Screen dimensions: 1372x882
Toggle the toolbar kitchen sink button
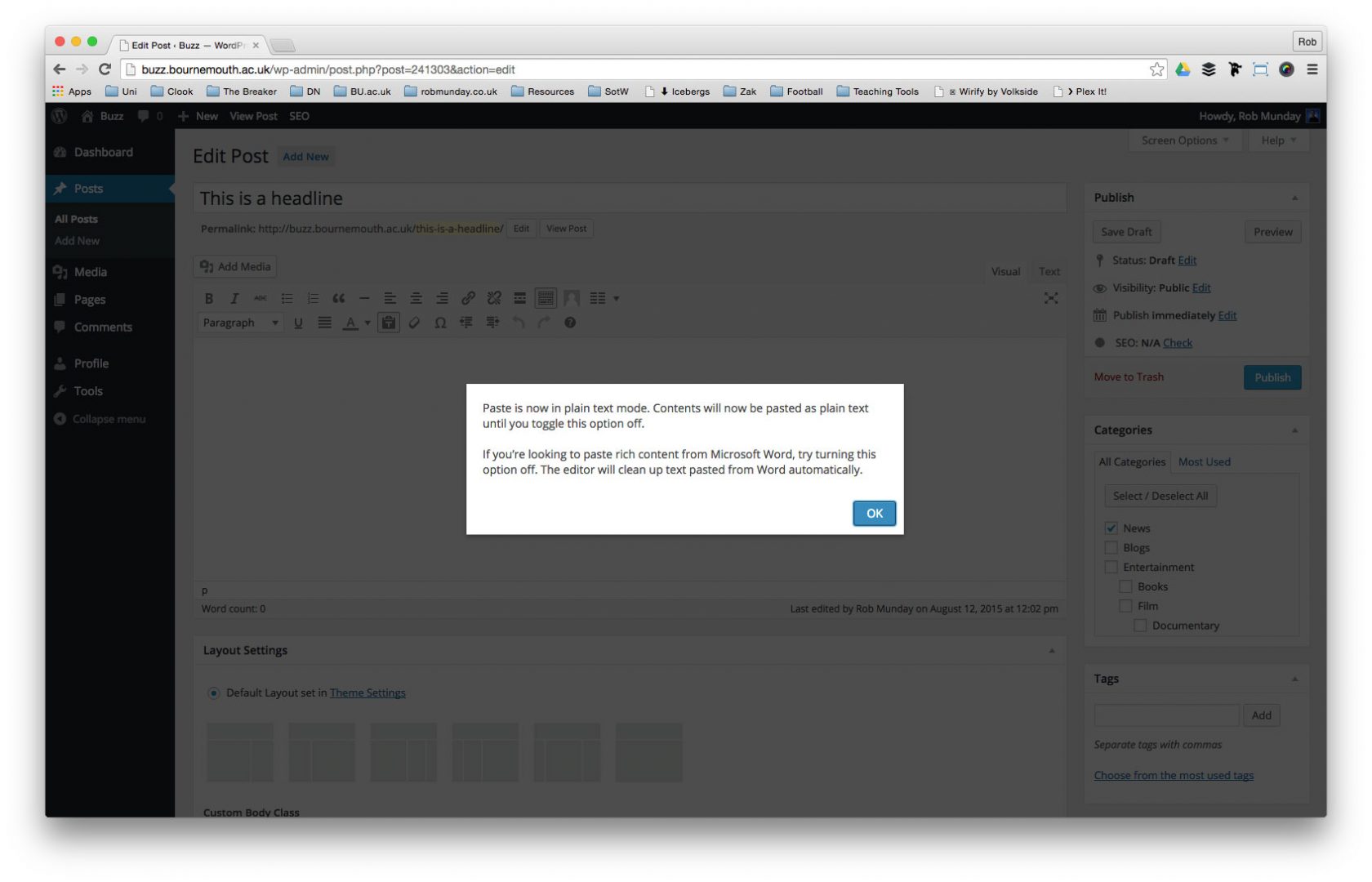546,298
